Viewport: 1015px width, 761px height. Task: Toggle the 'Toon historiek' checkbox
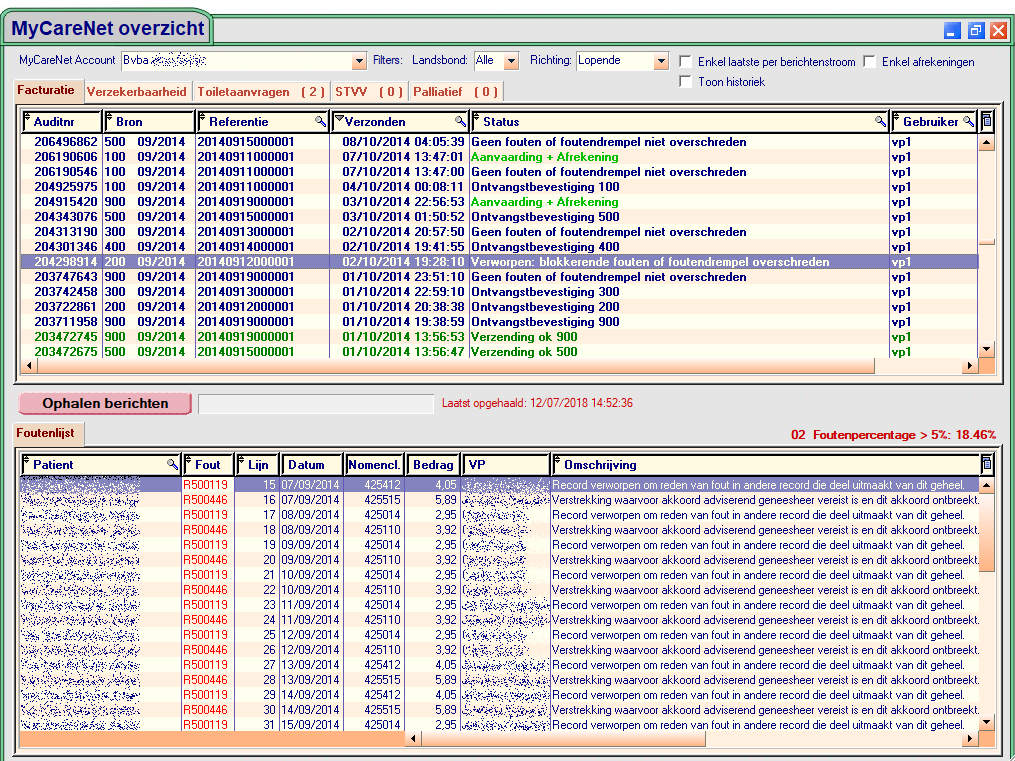click(x=685, y=82)
